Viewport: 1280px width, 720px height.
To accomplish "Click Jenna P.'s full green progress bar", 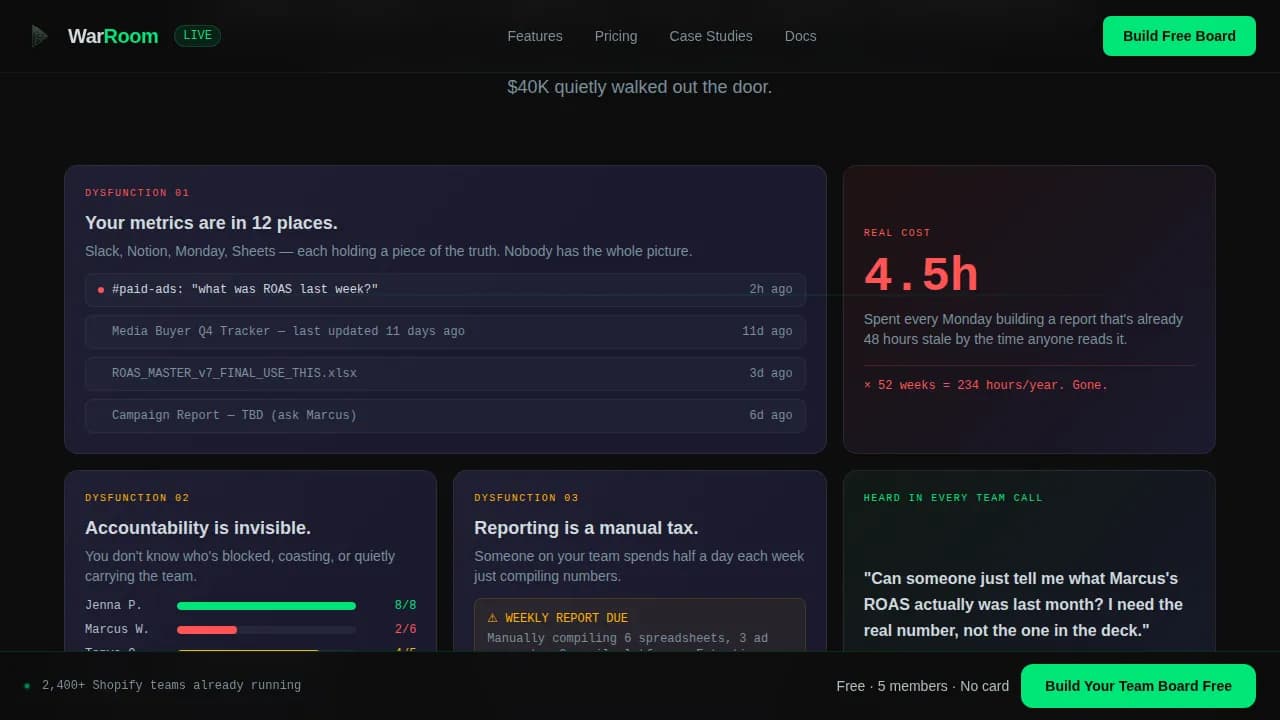I will [x=266, y=605].
